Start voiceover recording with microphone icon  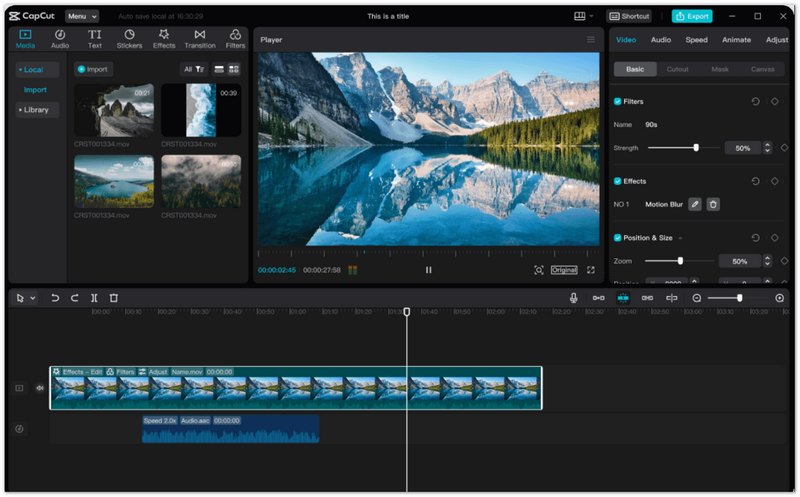pyautogui.click(x=573, y=298)
